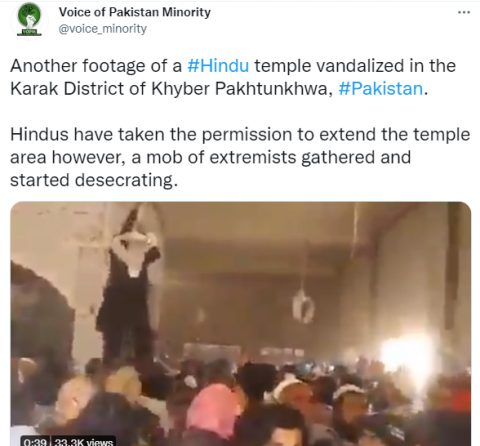
Task: Visit the @voice_minority handle
Action: coord(103,29)
